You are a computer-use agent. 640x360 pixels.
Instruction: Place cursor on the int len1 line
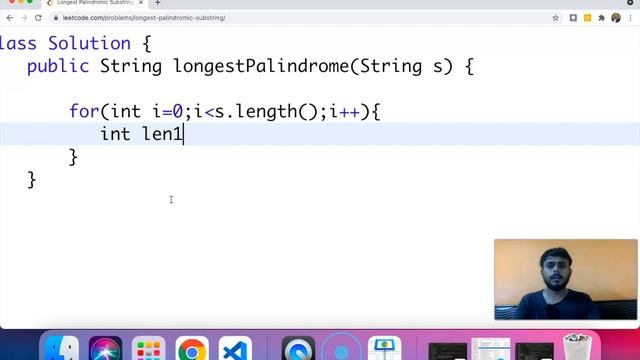320,134
